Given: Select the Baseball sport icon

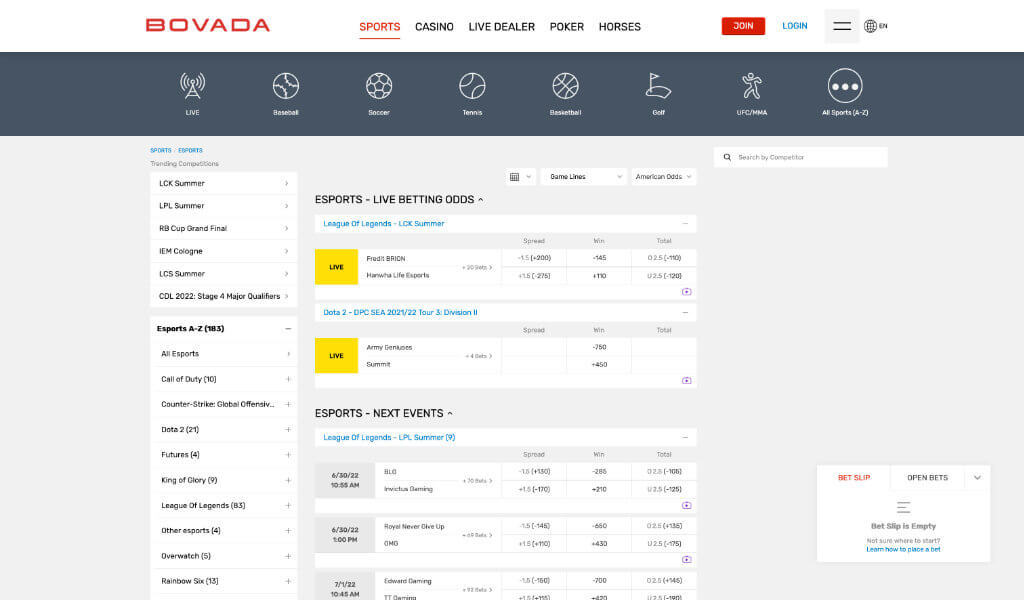Looking at the screenshot, I should click(285, 87).
